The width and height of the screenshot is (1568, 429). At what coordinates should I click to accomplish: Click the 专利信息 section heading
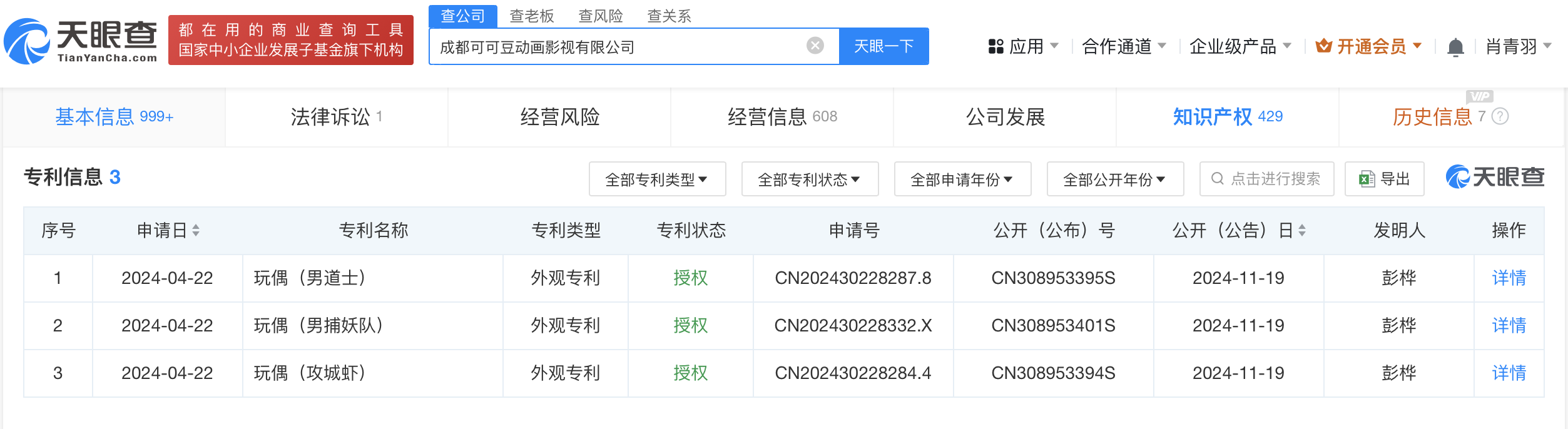63,177
